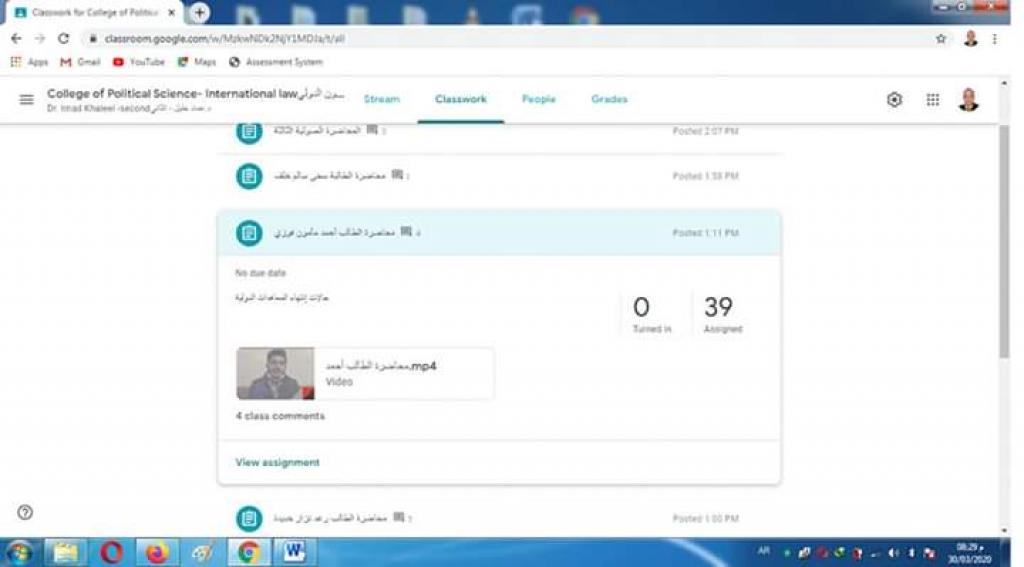Click the browser back arrow
Viewport: 1024px width, 567px height.
coord(16,38)
